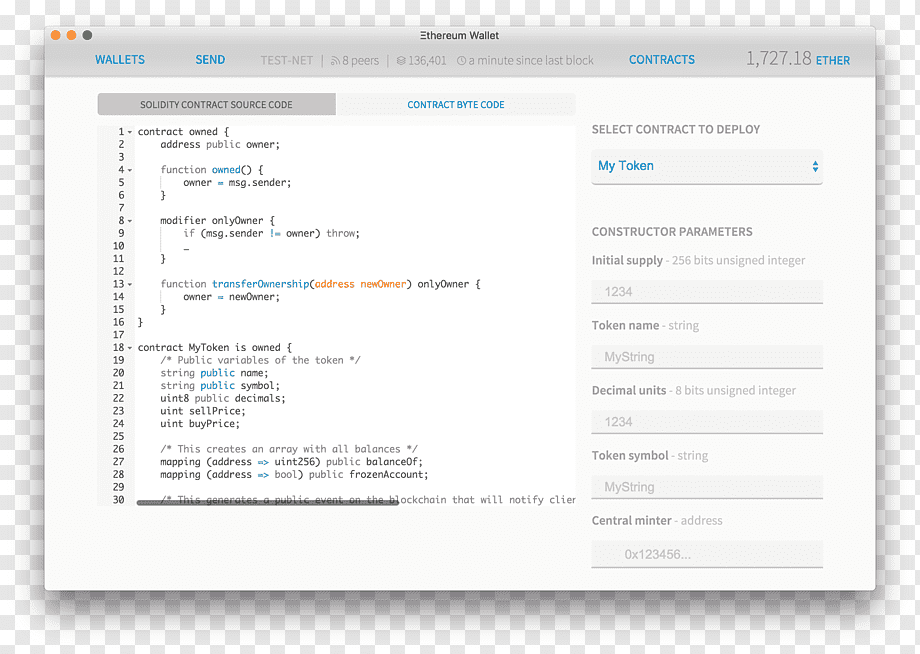
Task: Click the 'string public name;' line
Action: (214, 373)
